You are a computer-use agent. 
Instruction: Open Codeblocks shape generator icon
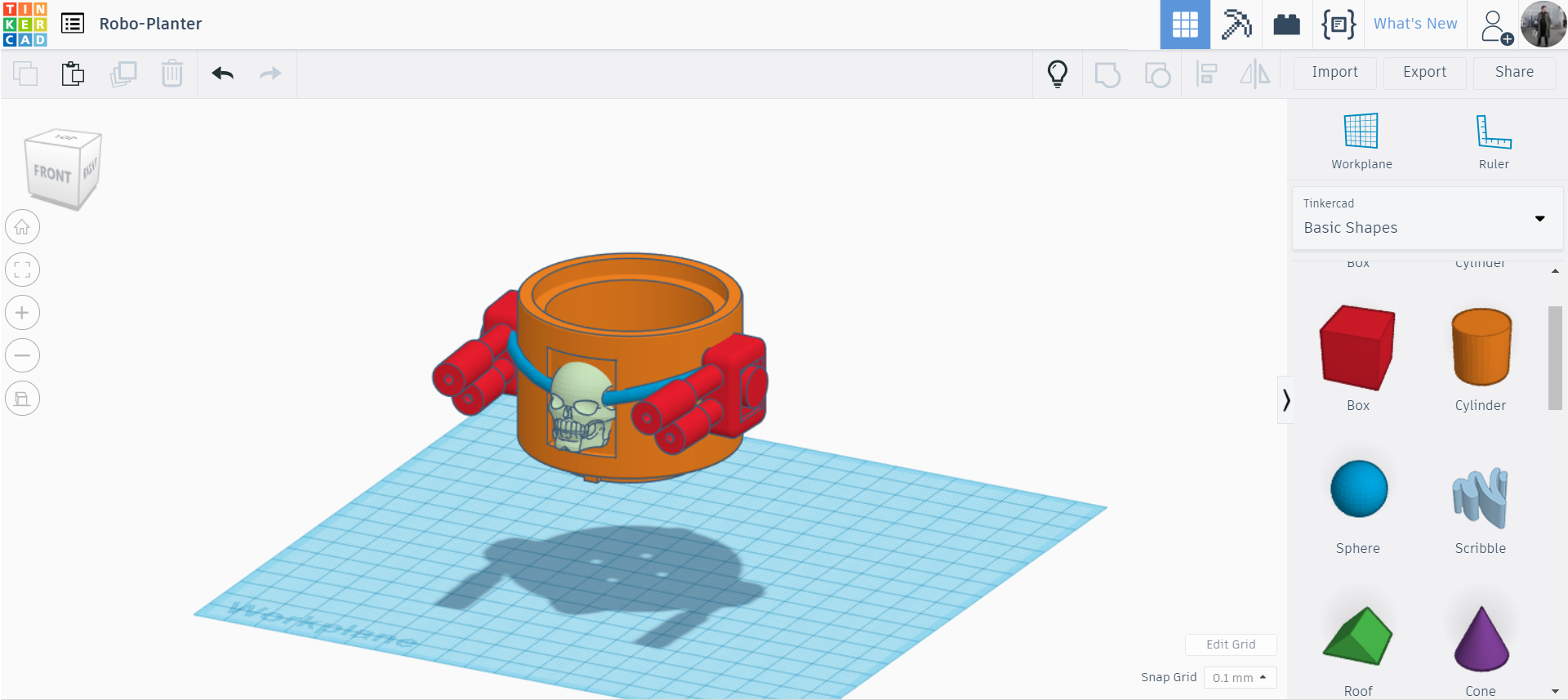coord(1339,25)
